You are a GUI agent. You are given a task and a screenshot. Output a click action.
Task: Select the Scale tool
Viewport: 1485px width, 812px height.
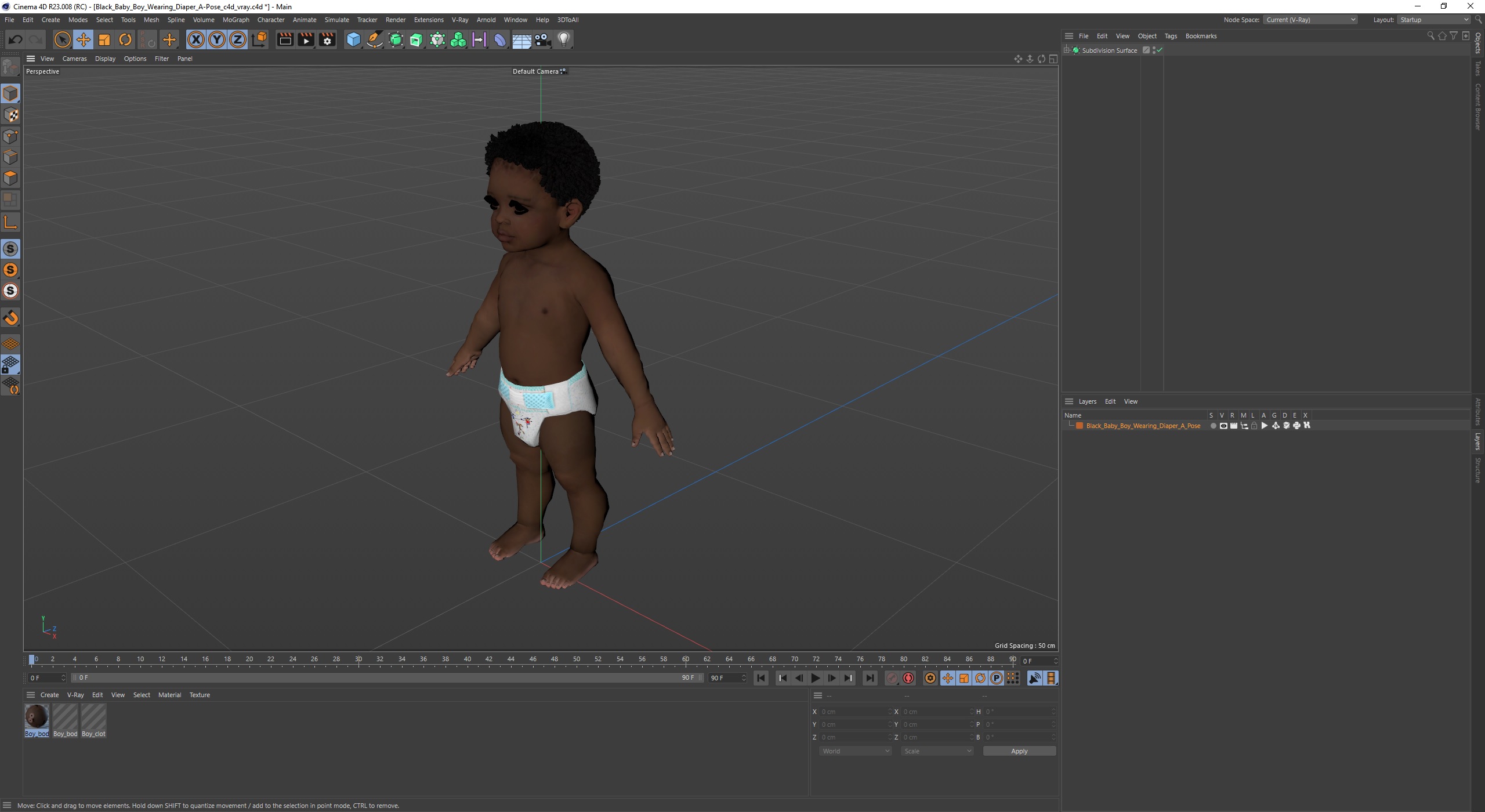click(104, 39)
